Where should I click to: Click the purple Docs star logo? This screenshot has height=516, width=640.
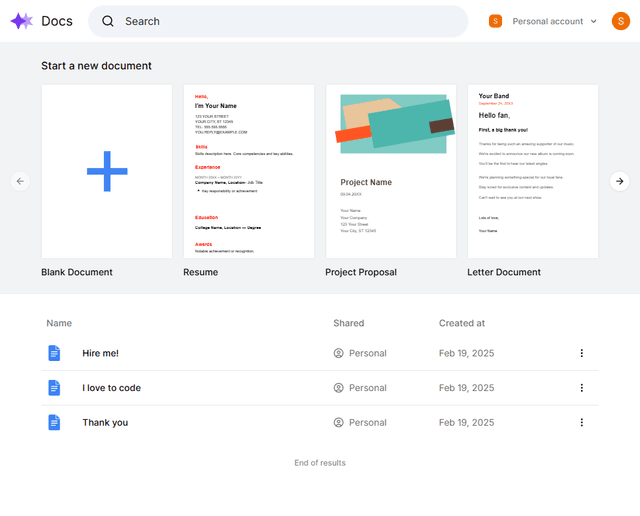click(x=21, y=21)
